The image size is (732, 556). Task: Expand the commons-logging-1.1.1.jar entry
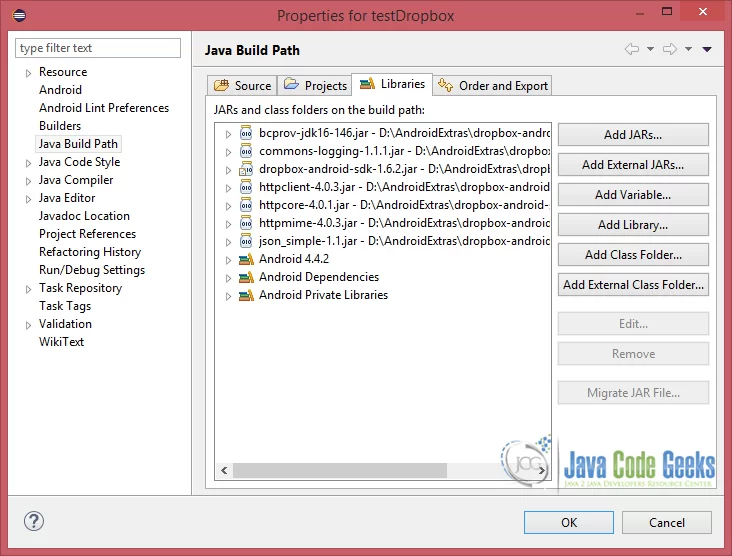pyautogui.click(x=228, y=152)
